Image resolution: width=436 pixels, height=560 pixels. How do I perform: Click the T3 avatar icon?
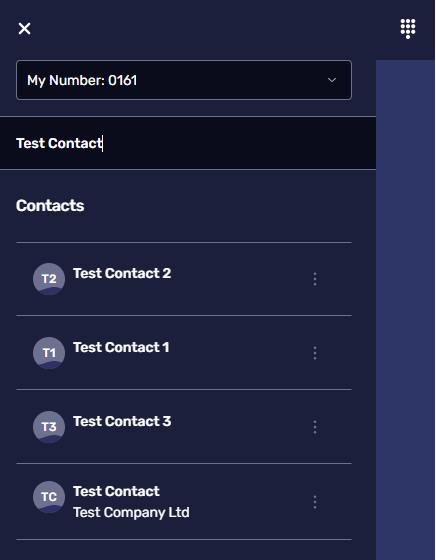click(x=49, y=427)
